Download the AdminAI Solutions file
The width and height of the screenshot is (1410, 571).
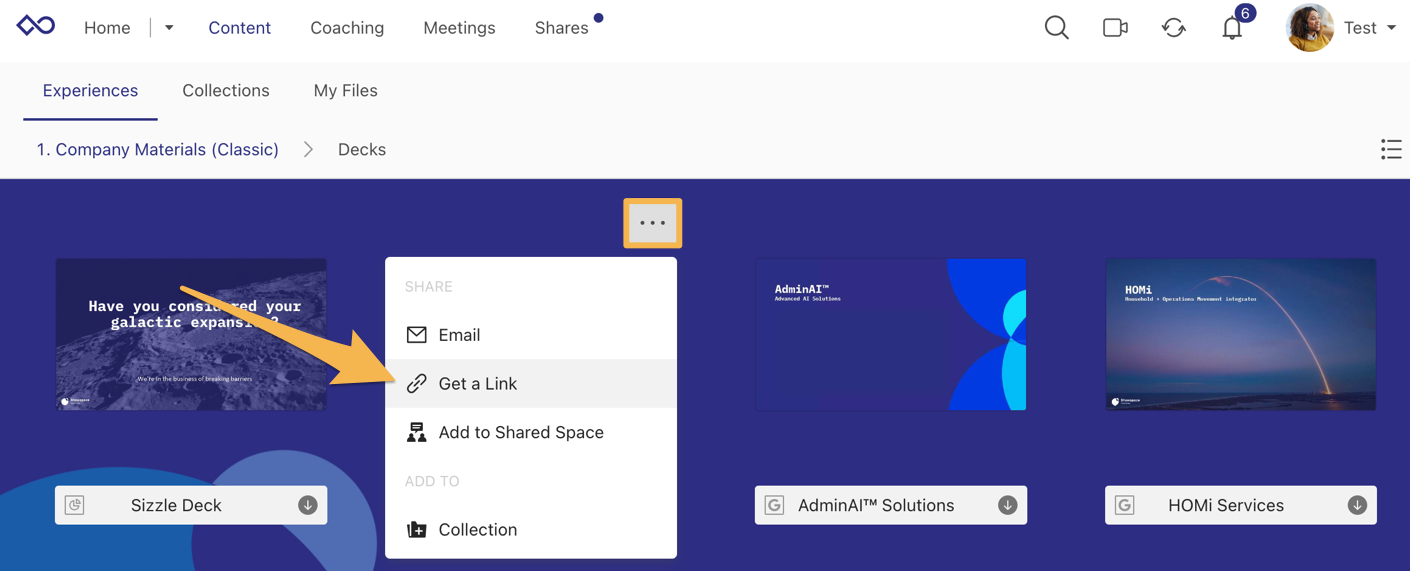coord(1007,505)
